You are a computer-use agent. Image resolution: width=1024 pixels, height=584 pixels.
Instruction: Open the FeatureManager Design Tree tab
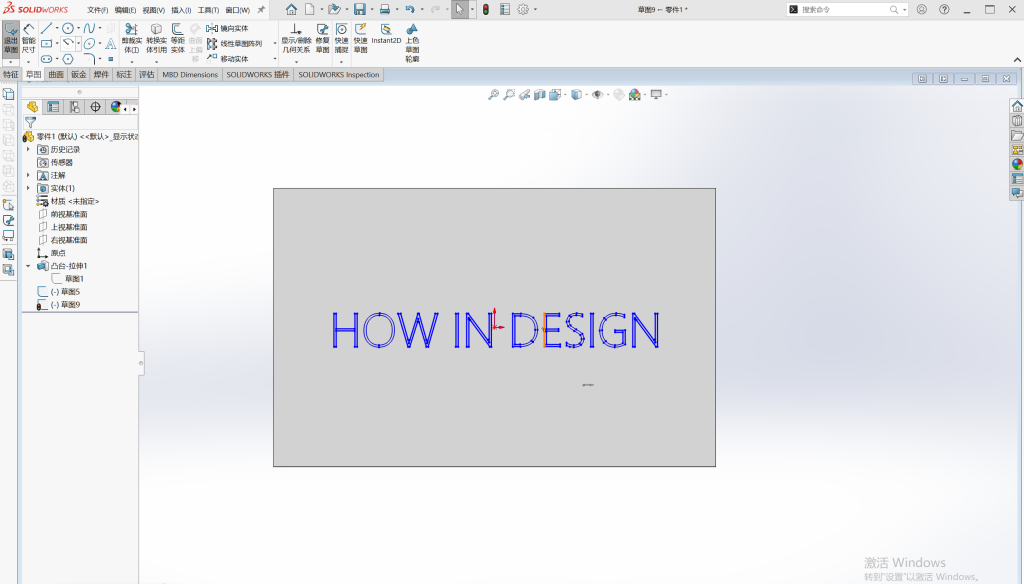32,107
